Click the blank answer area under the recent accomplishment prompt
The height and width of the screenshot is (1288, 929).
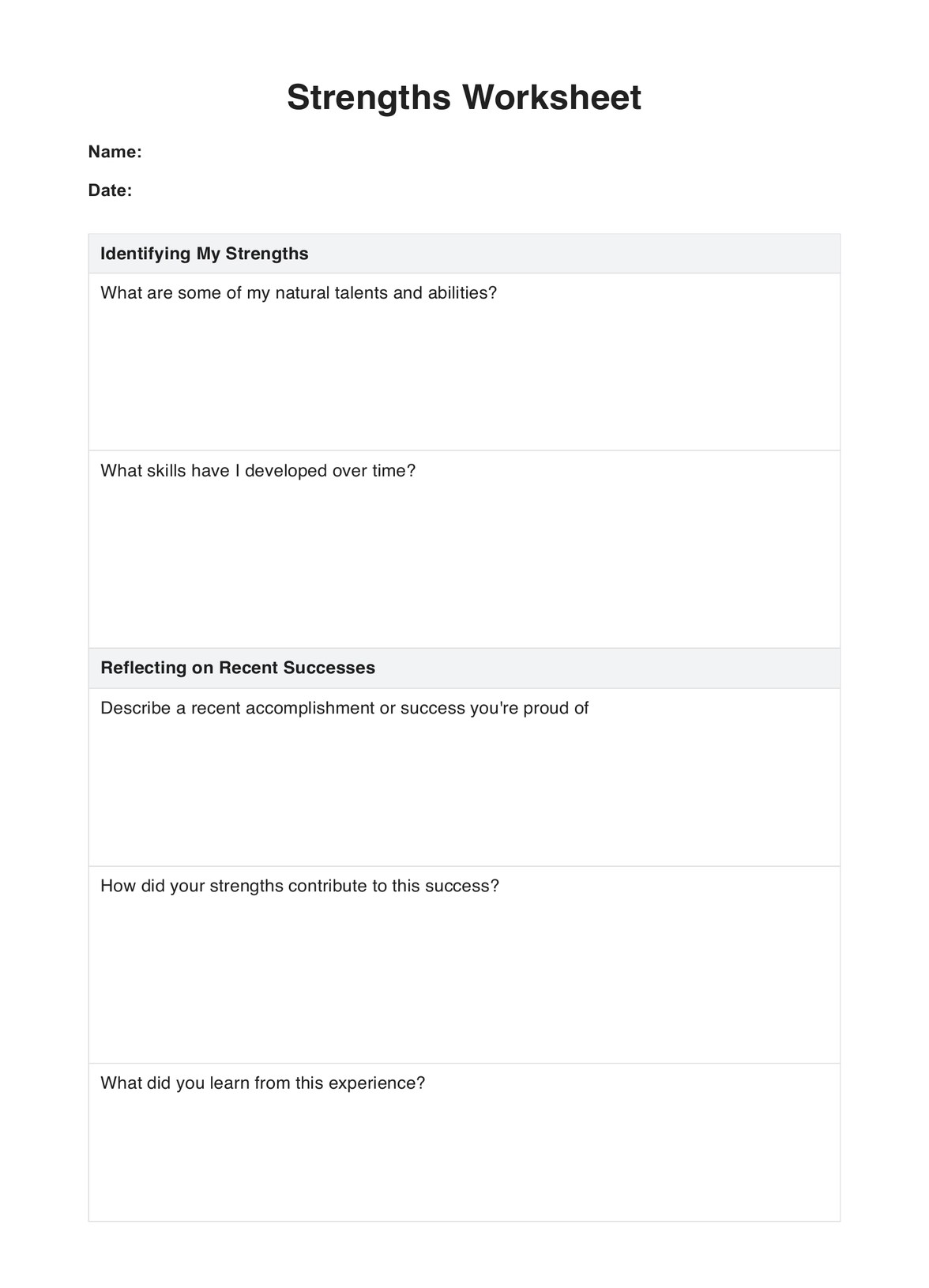point(464,790)
